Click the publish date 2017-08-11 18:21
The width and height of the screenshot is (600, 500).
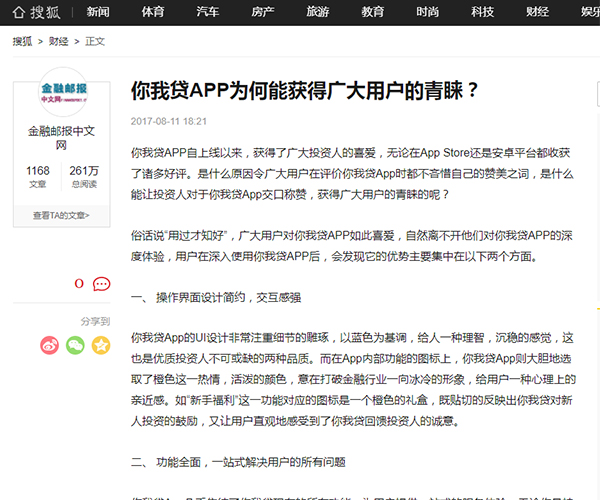[169, 122]
